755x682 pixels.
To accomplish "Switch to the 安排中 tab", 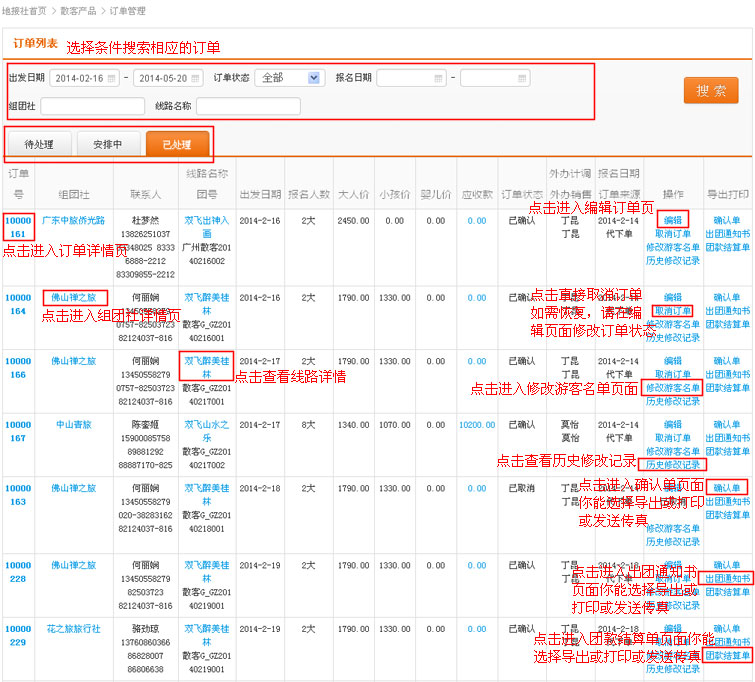I will [x=108, y=144].
